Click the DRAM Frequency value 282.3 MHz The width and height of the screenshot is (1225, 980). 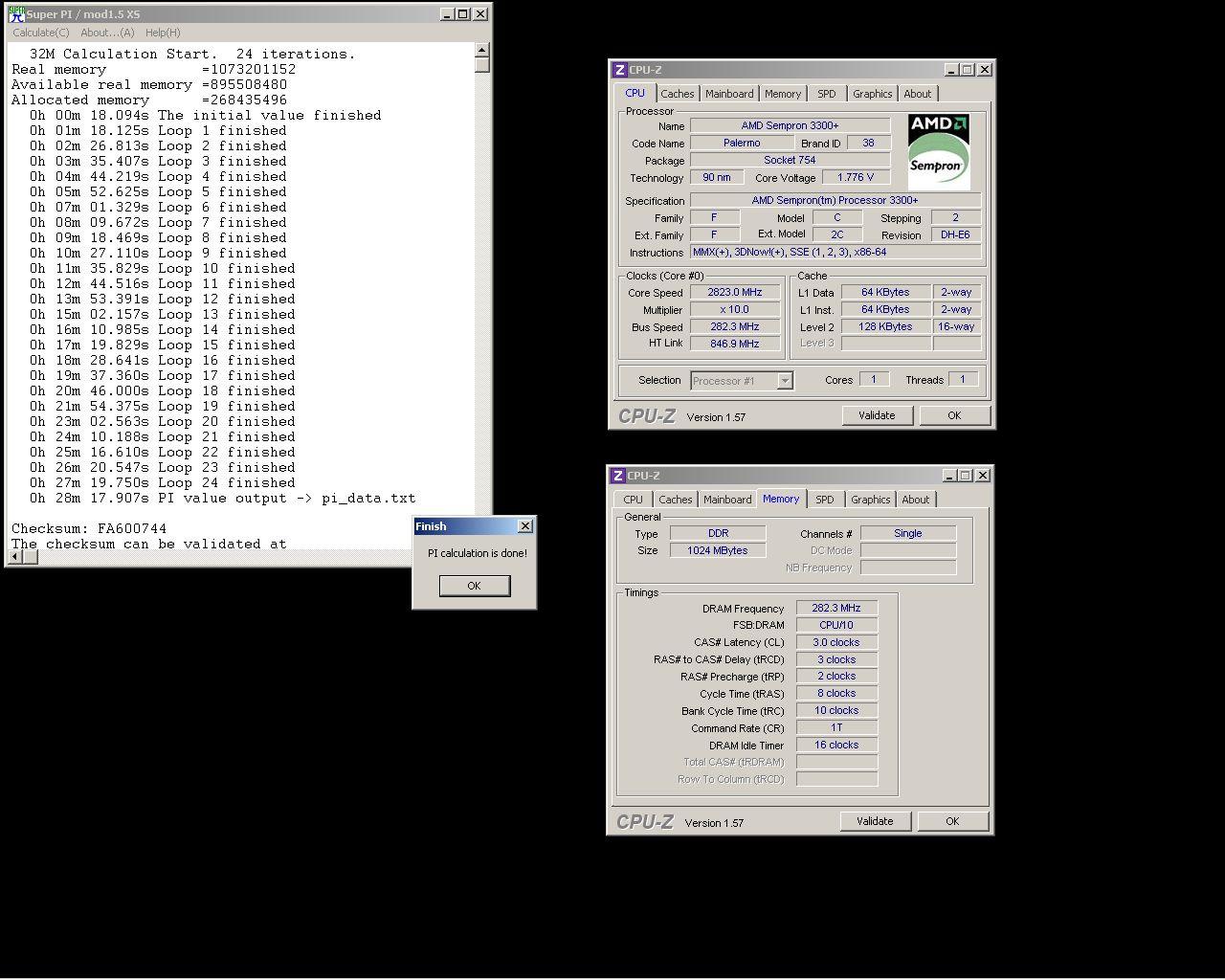837,608
